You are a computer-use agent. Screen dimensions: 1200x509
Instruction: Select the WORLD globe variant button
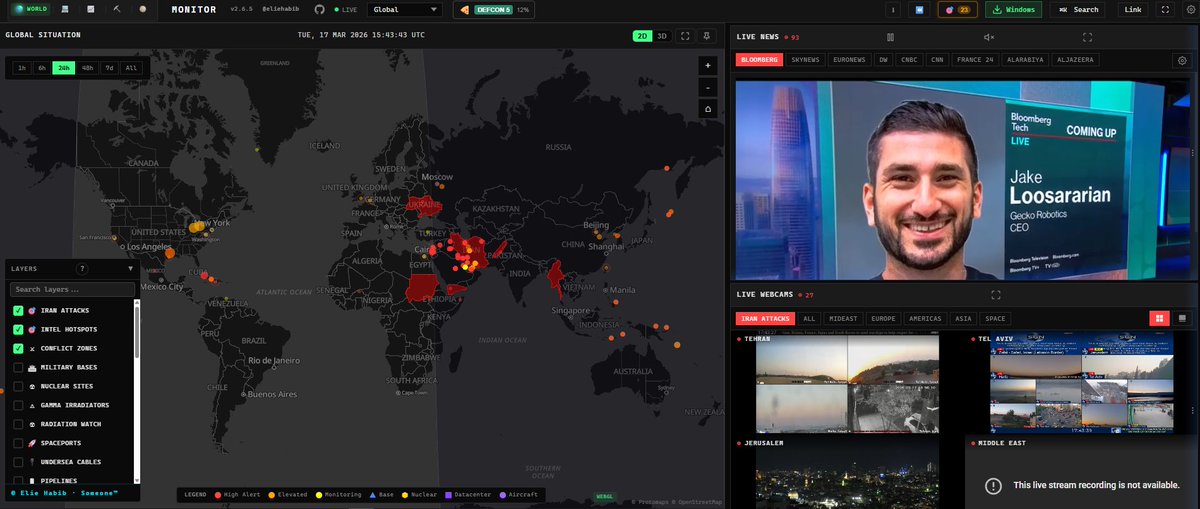tap(29, 9)
